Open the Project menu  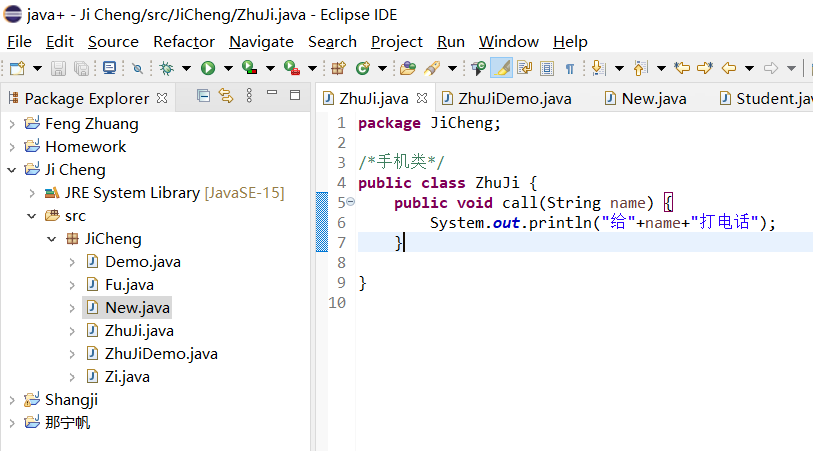pos(397,41)
